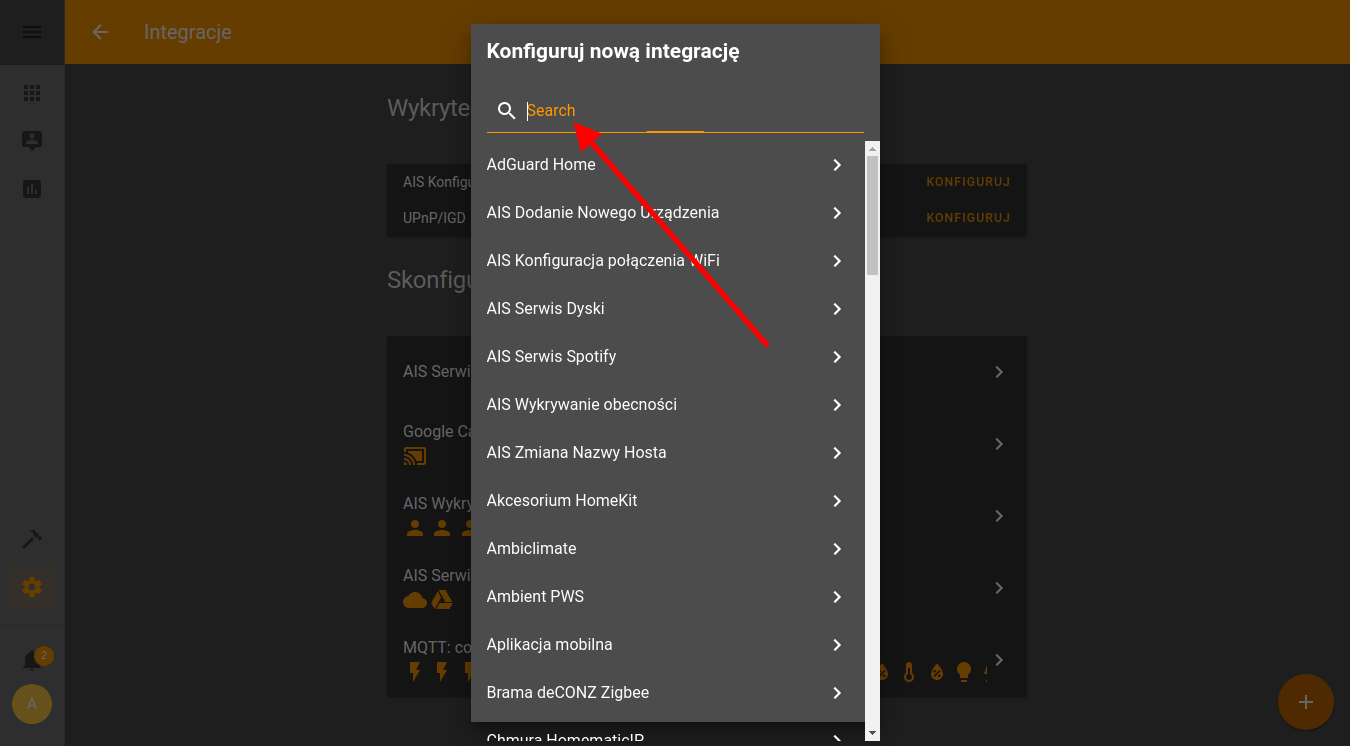Select AdGuard Home integration

point(668,165)
